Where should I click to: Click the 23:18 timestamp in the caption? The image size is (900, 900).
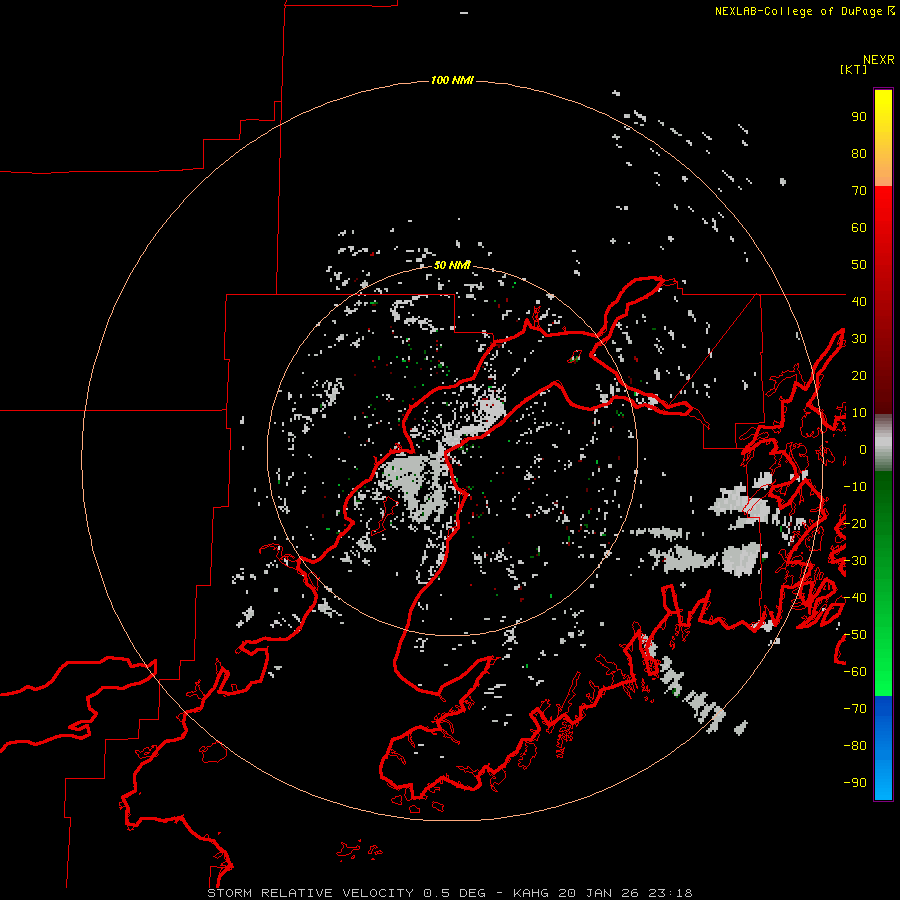[x=670, y=893]
